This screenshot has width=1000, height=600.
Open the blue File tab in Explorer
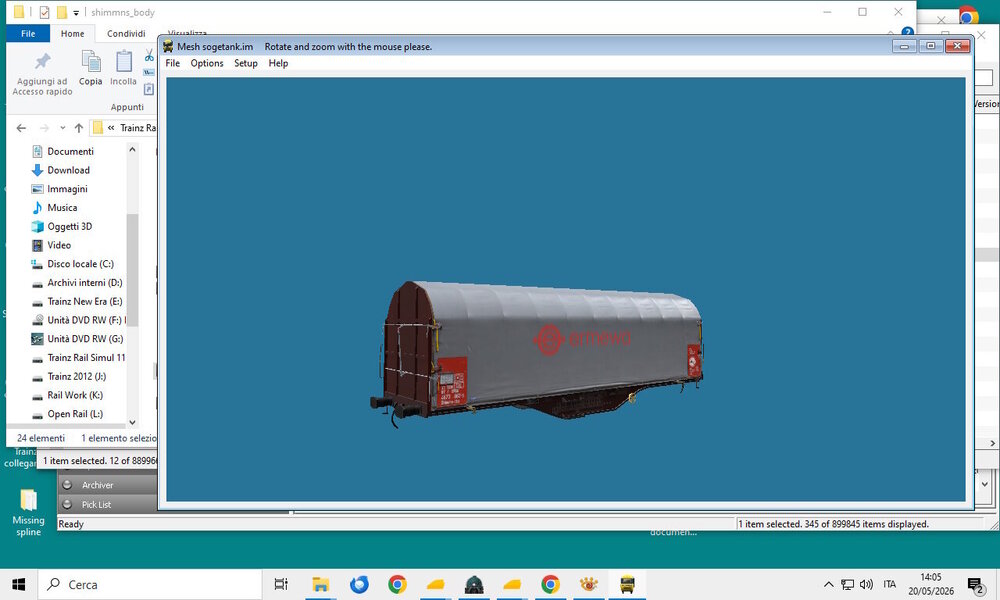28,34
